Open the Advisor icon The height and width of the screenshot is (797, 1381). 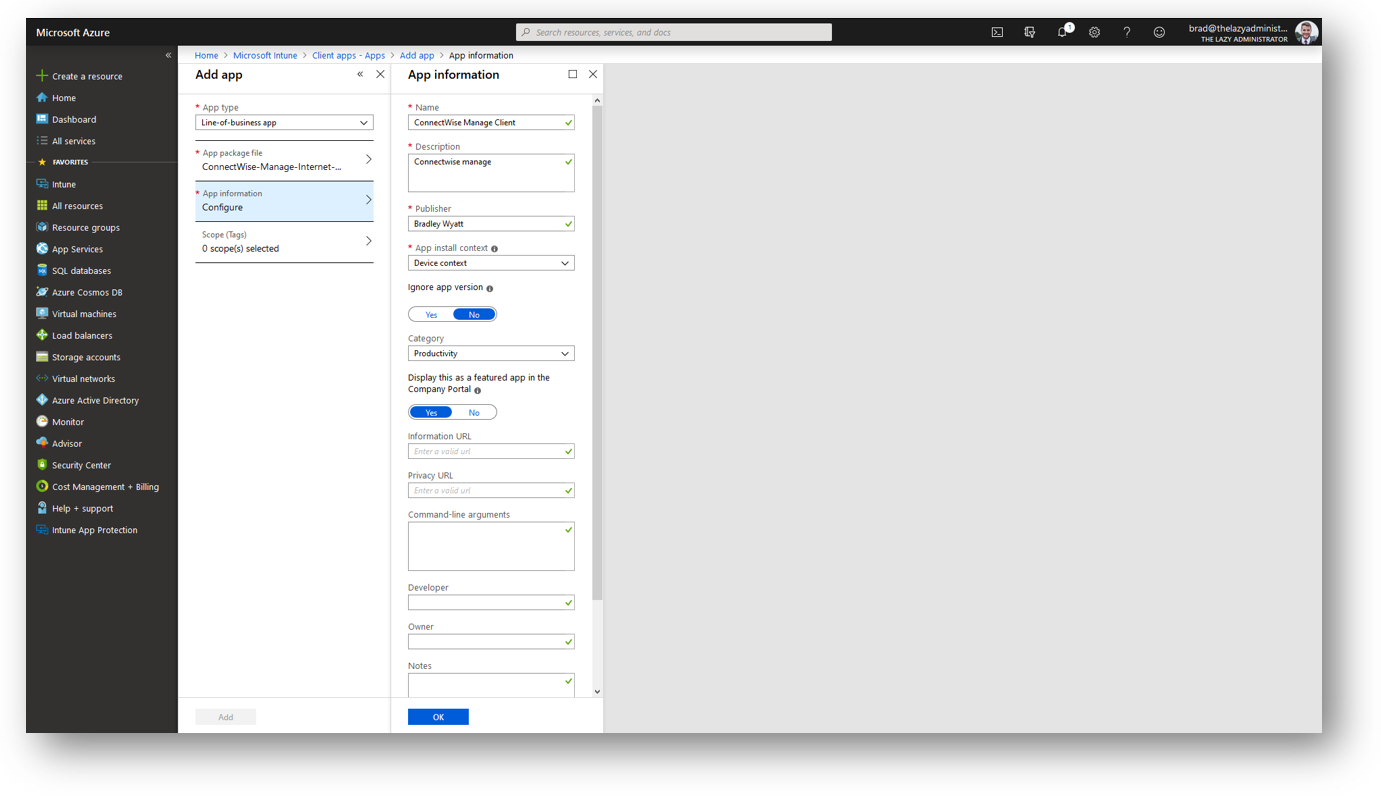coord(42,443)
